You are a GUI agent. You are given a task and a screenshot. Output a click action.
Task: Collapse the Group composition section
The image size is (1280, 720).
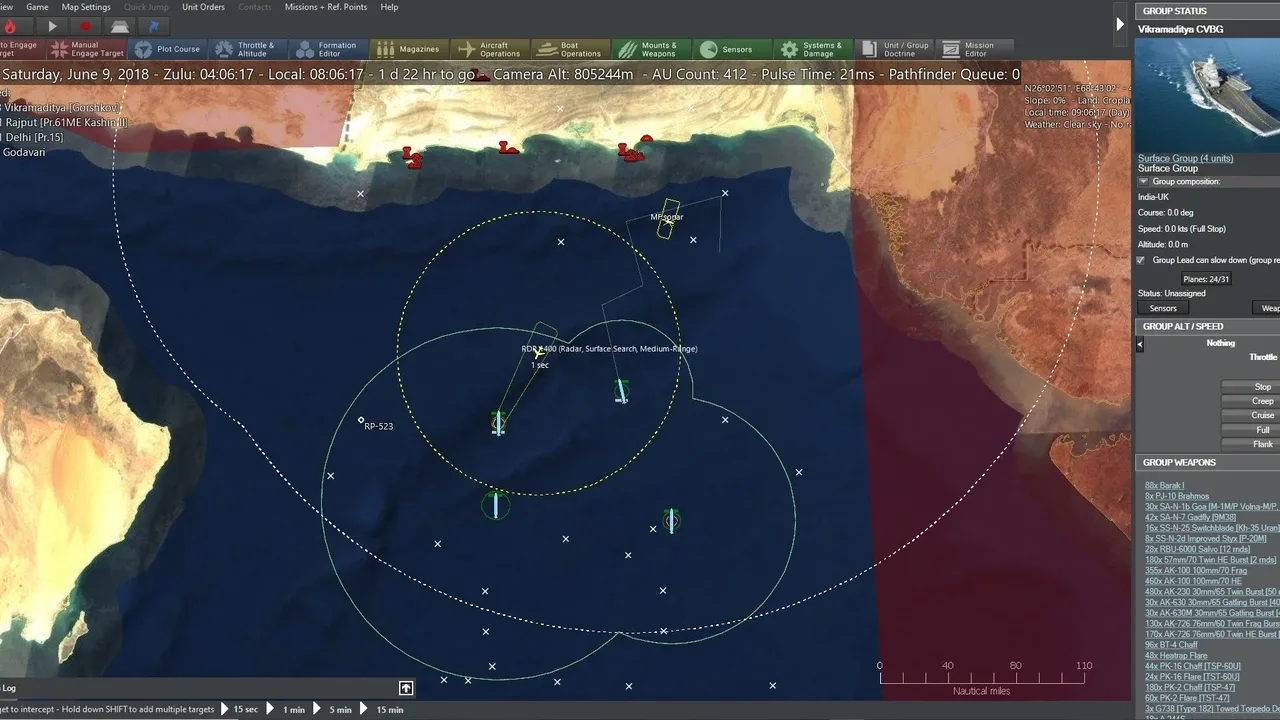pyautogui.click(x=1144, y=182)
